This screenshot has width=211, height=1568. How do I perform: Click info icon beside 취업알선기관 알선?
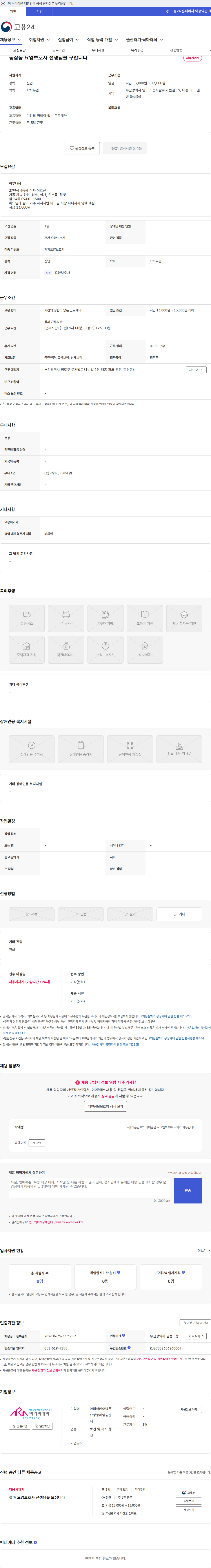point(118,1272)
